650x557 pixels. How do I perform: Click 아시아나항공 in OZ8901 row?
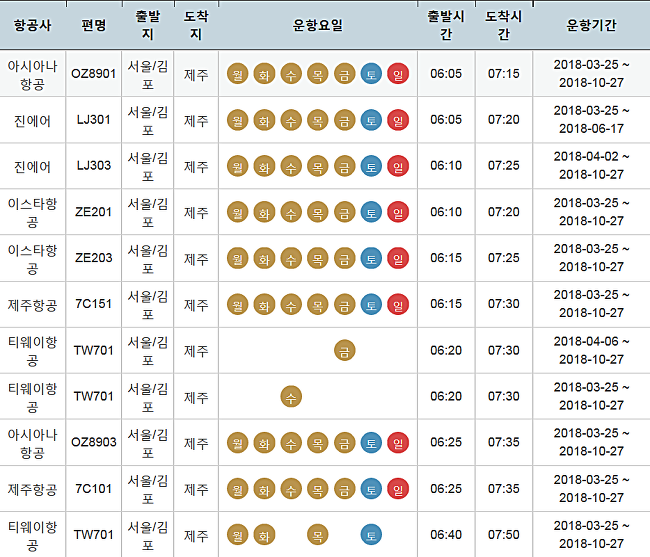click(32, 75)
